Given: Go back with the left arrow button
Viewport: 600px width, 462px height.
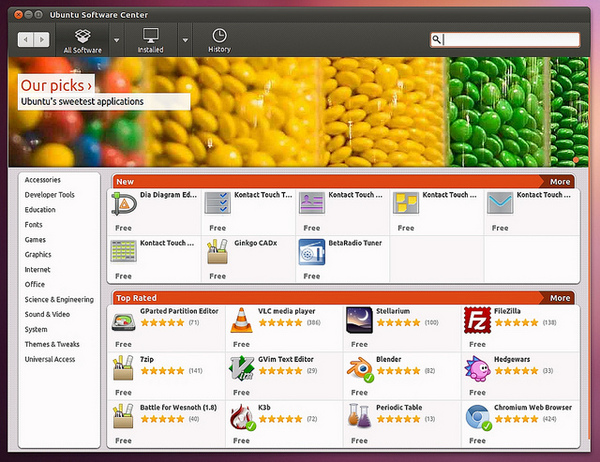Looking at the screenshot, I should click(x=26, y=39).
